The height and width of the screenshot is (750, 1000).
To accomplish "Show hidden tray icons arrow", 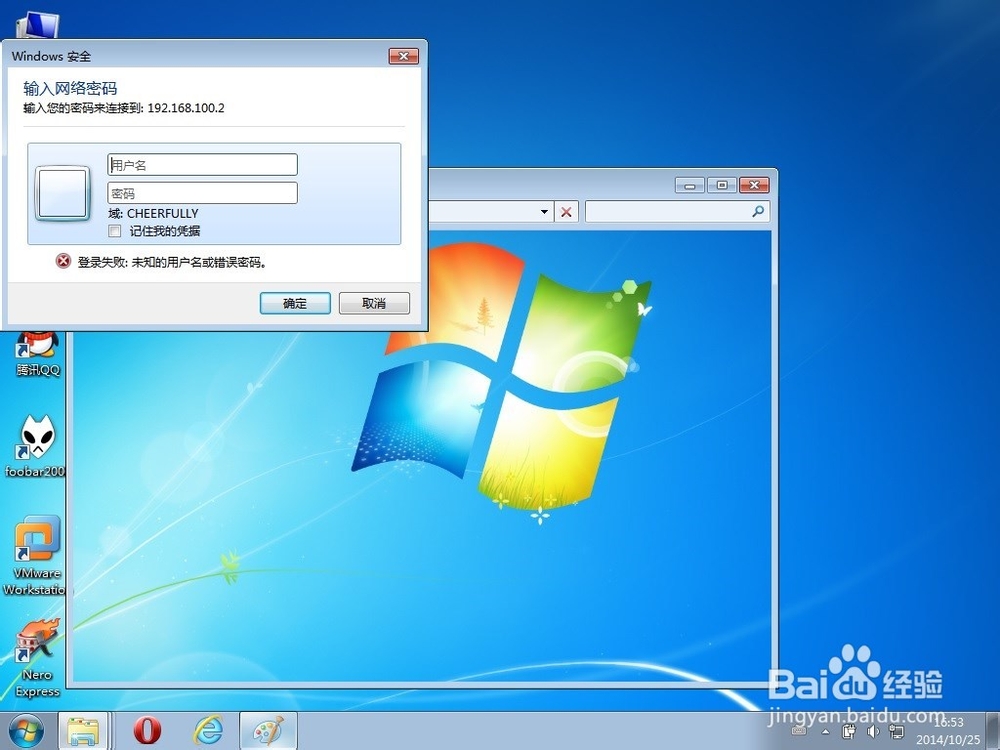I will 825,732.
